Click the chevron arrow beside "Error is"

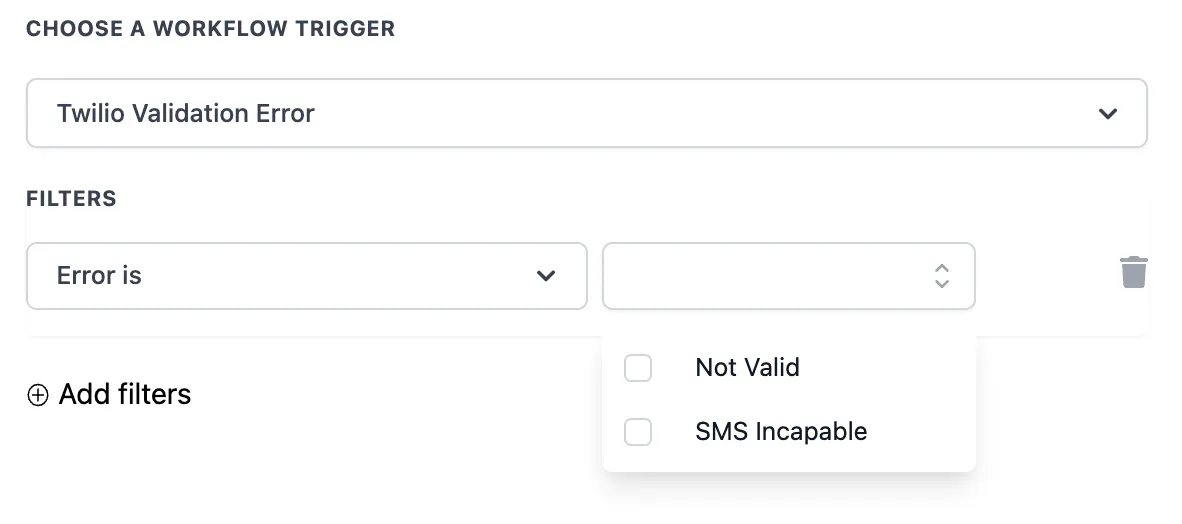point(546,276)
